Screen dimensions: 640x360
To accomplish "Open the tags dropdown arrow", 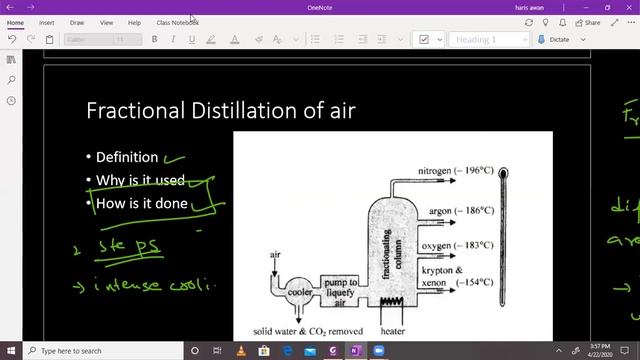I will 440,40.
